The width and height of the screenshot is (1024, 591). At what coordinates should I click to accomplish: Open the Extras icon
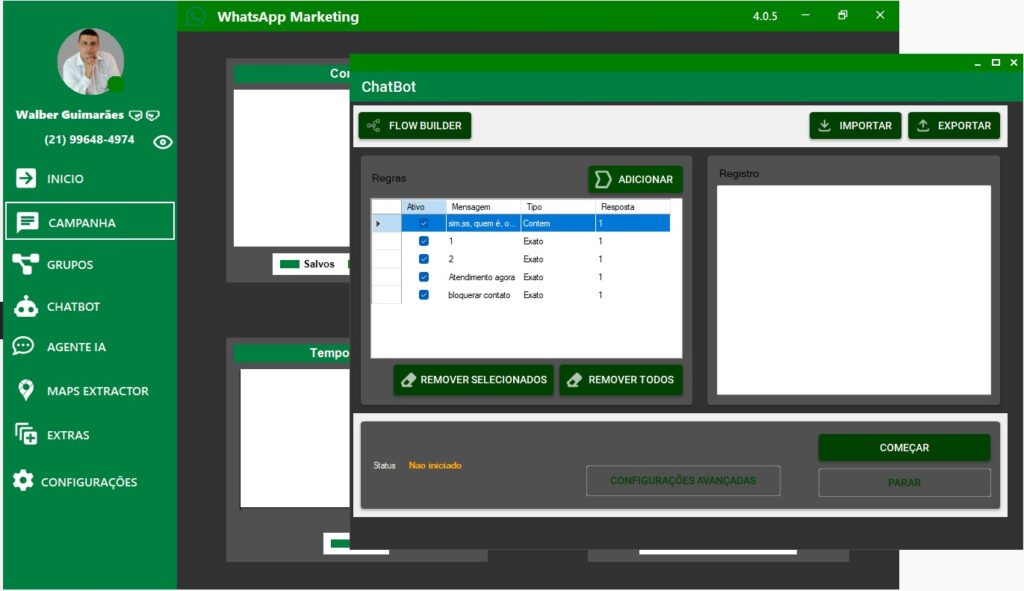pyautogui.click(x=26, y=435)
